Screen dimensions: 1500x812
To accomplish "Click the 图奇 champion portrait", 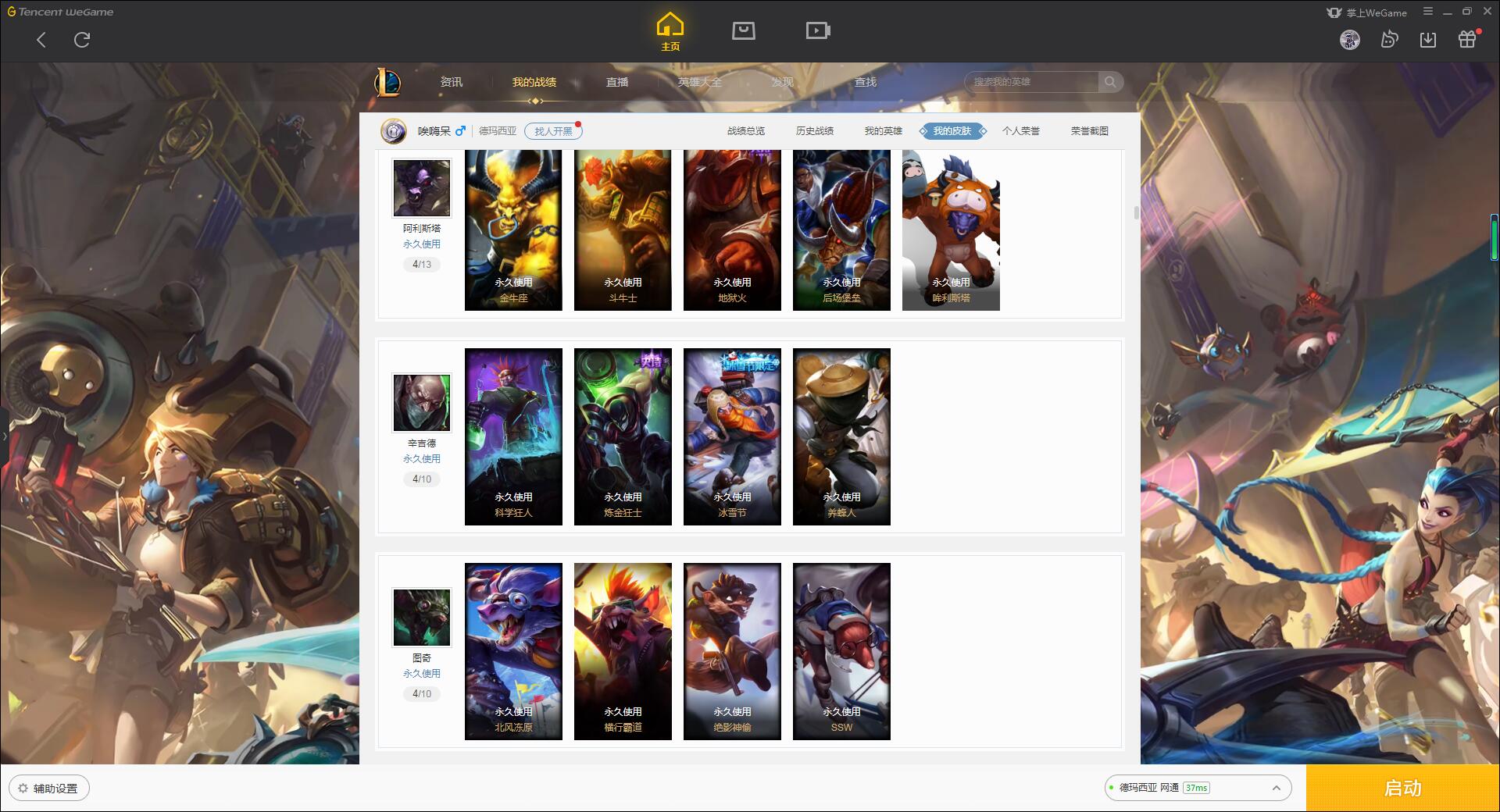I will (x=422, y=617).
